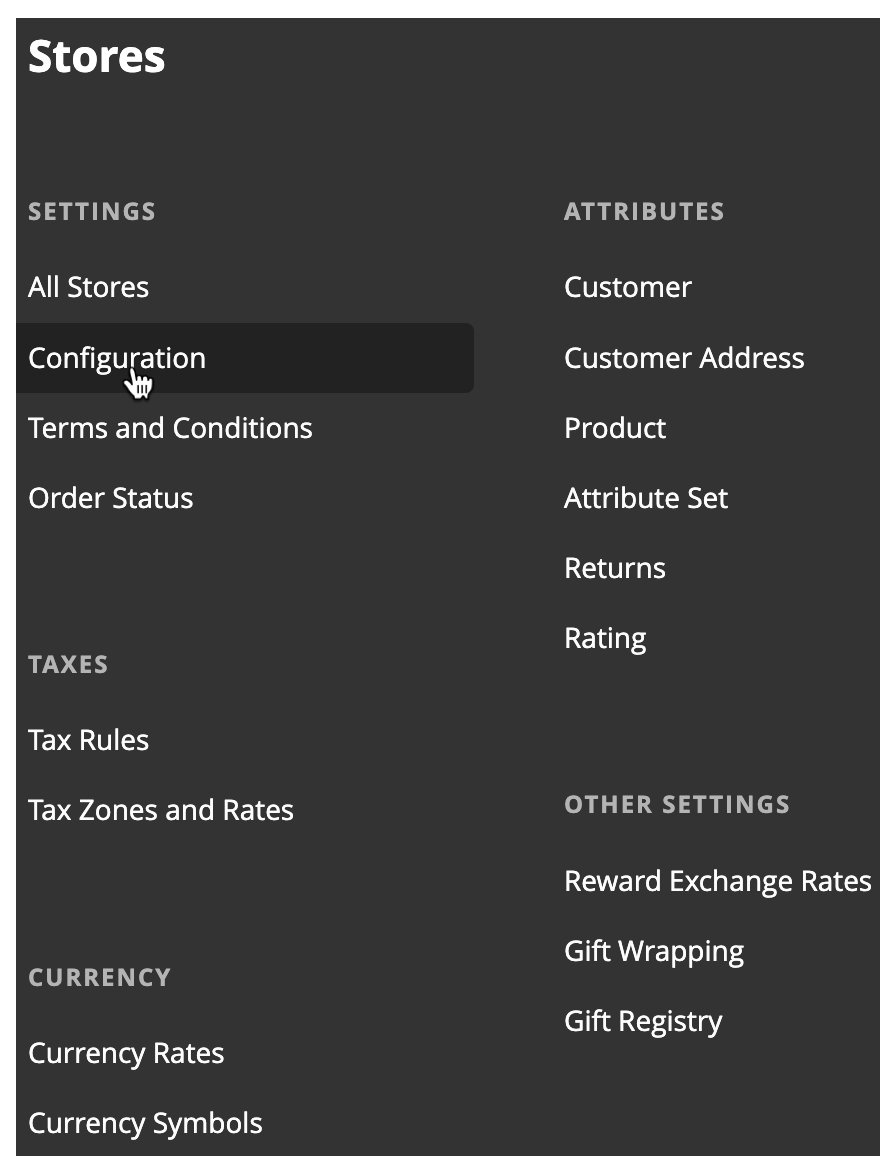
Task: Open Currency Symbols page
Action: pos(145,1123)
